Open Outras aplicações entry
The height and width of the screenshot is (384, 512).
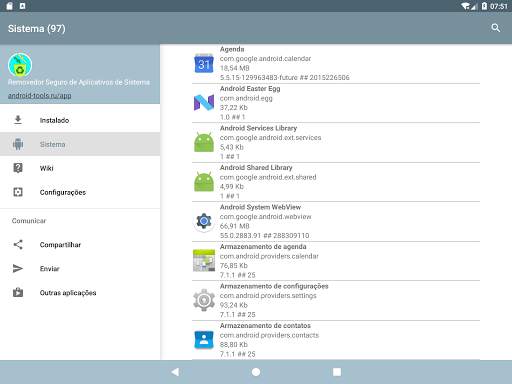click(80, 293)
